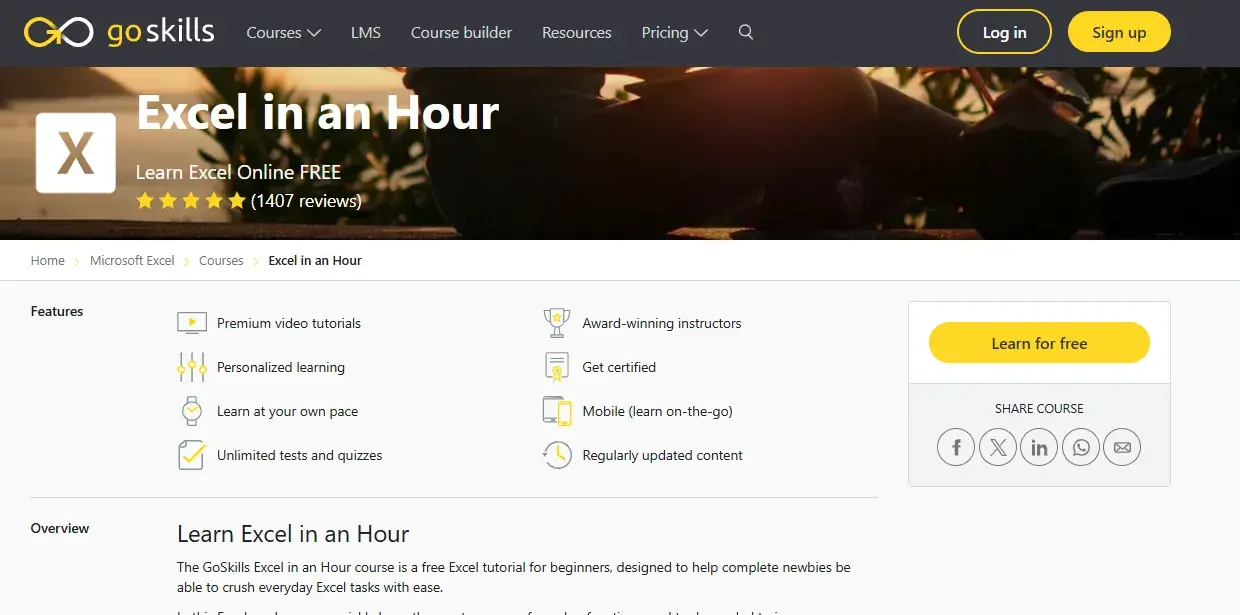1240x615 pixels.
Task: Click the Log in button
Action: pyautogui.click(x=1004, y=32)
